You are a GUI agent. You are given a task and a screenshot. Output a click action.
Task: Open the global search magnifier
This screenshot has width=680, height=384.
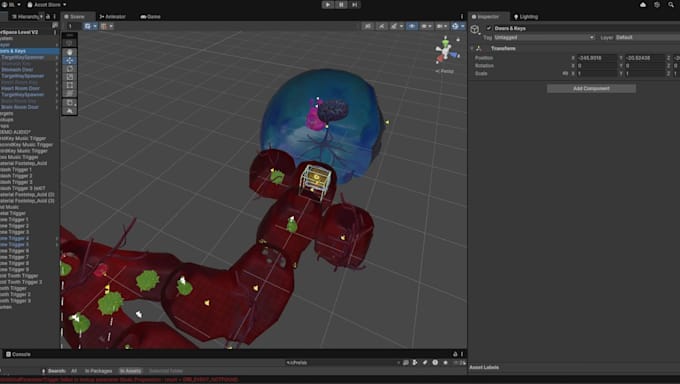671,5
